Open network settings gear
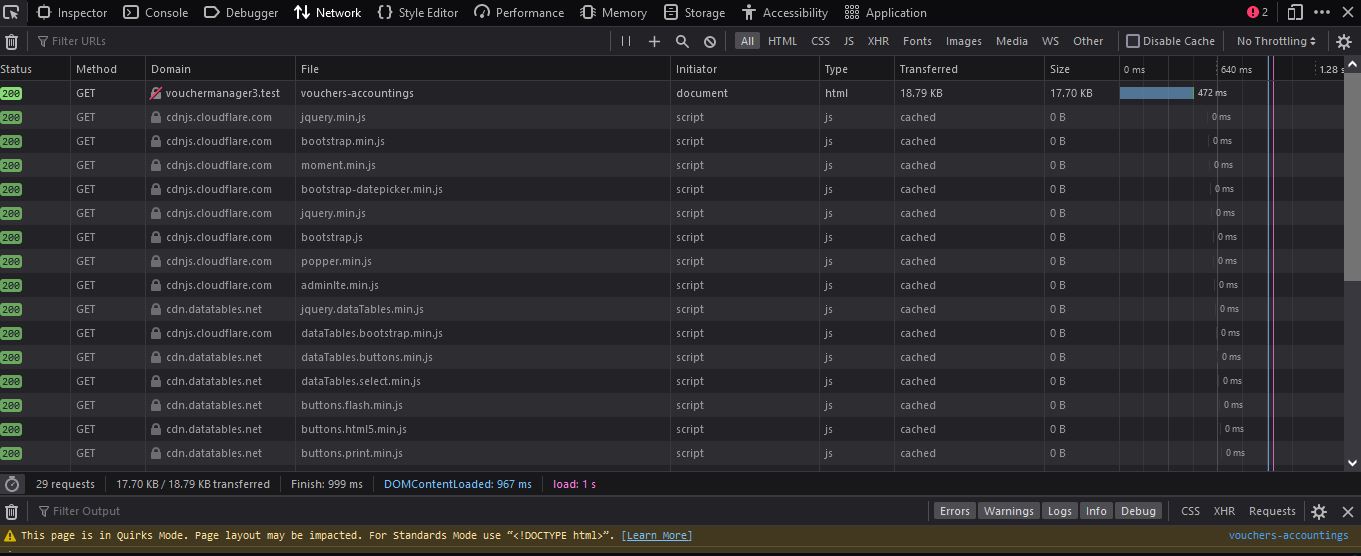Image resolution: width=1361 pixels, height=556 pixels. (x=1344, y=41)
